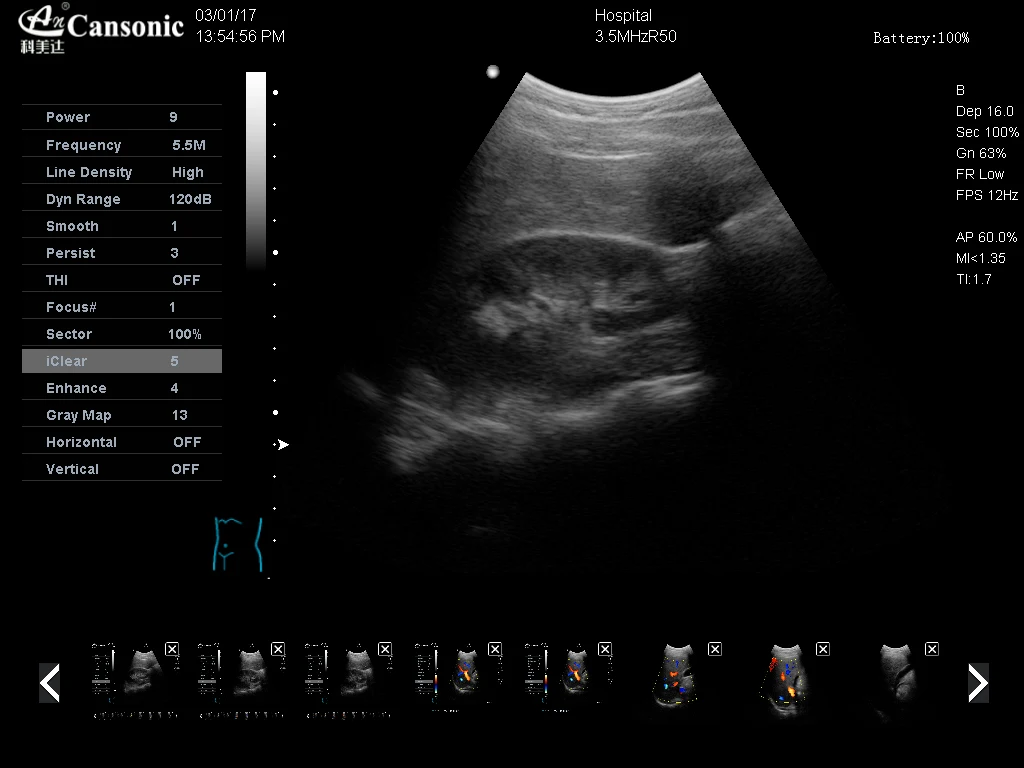Click the left arrow in the thumbnail strip

50,683
